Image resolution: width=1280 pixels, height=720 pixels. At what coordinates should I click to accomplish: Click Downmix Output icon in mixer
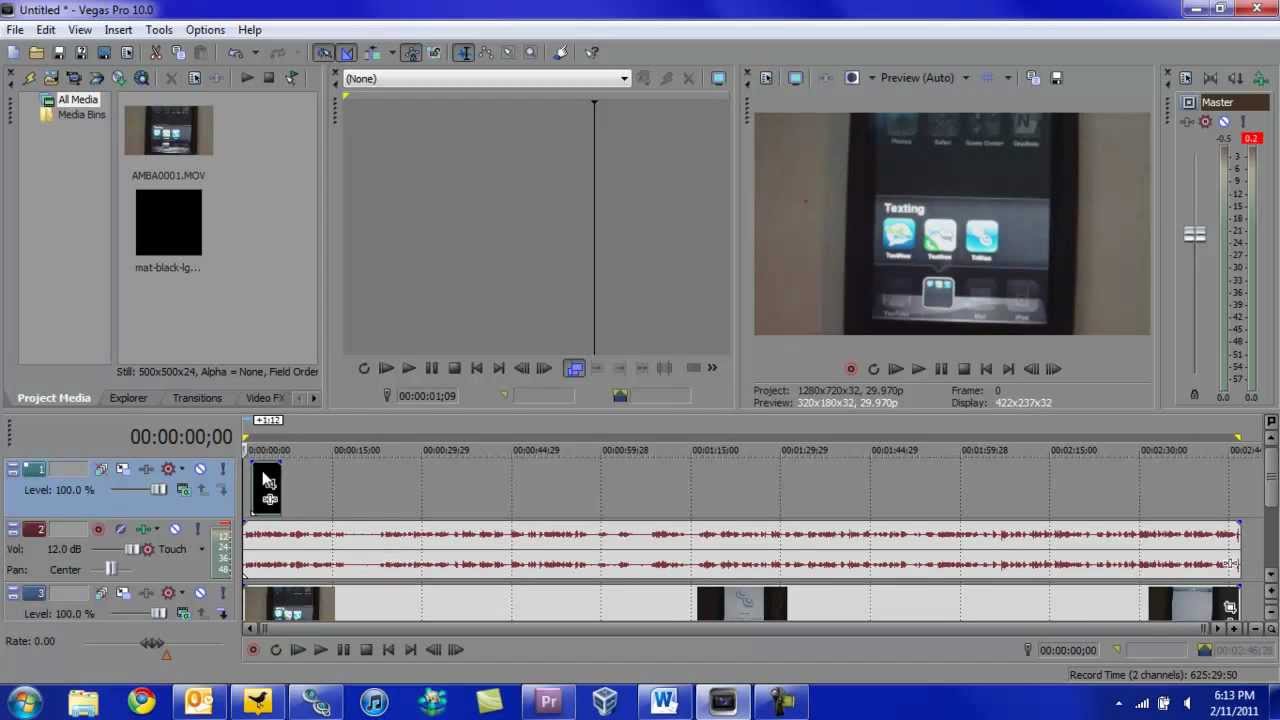1210,78
